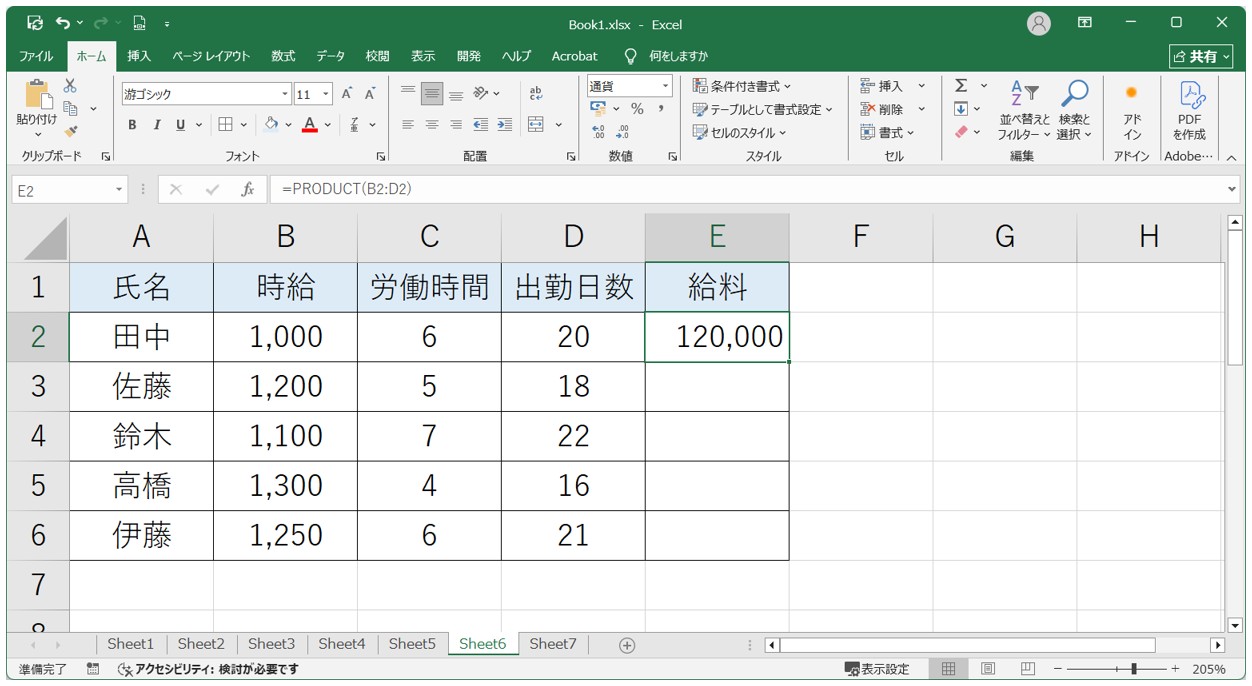Switch to Normal view in status bar
1252x686 pixels.
click(949, 669)
